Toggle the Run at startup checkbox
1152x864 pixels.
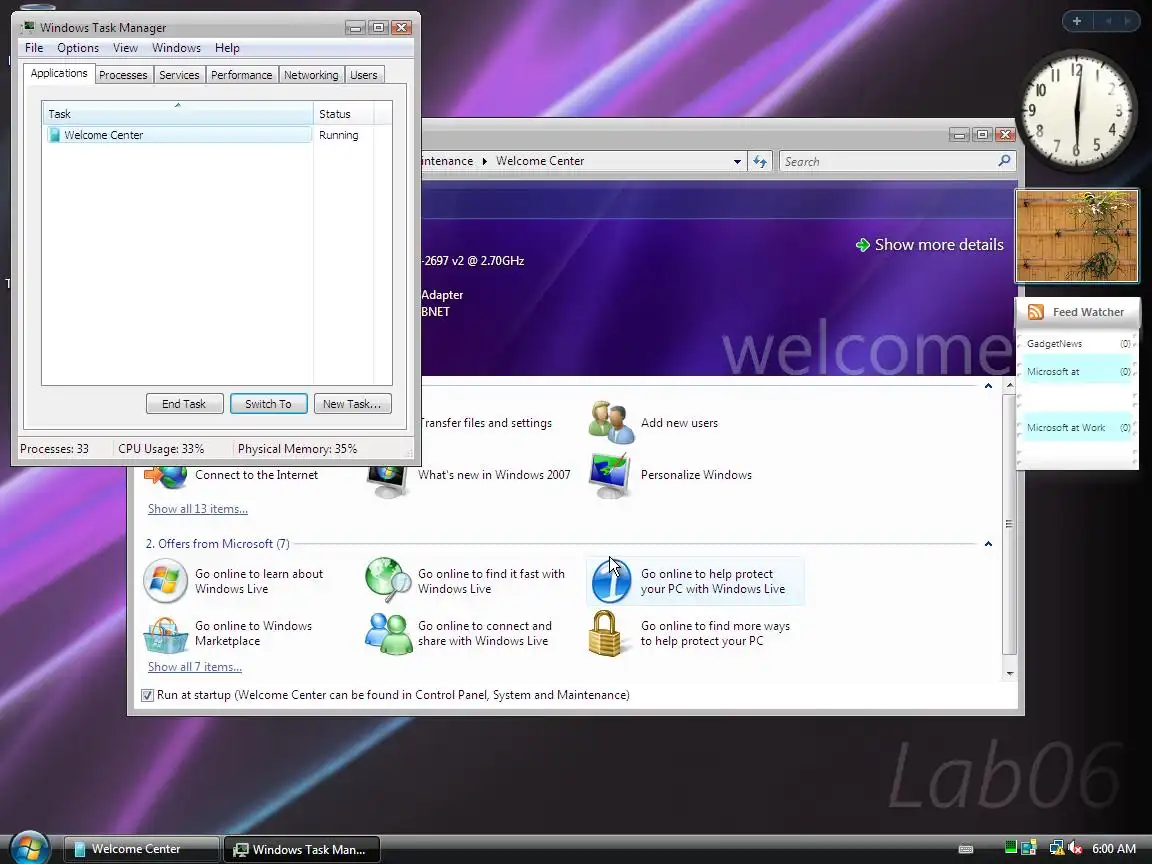[148, 695]
